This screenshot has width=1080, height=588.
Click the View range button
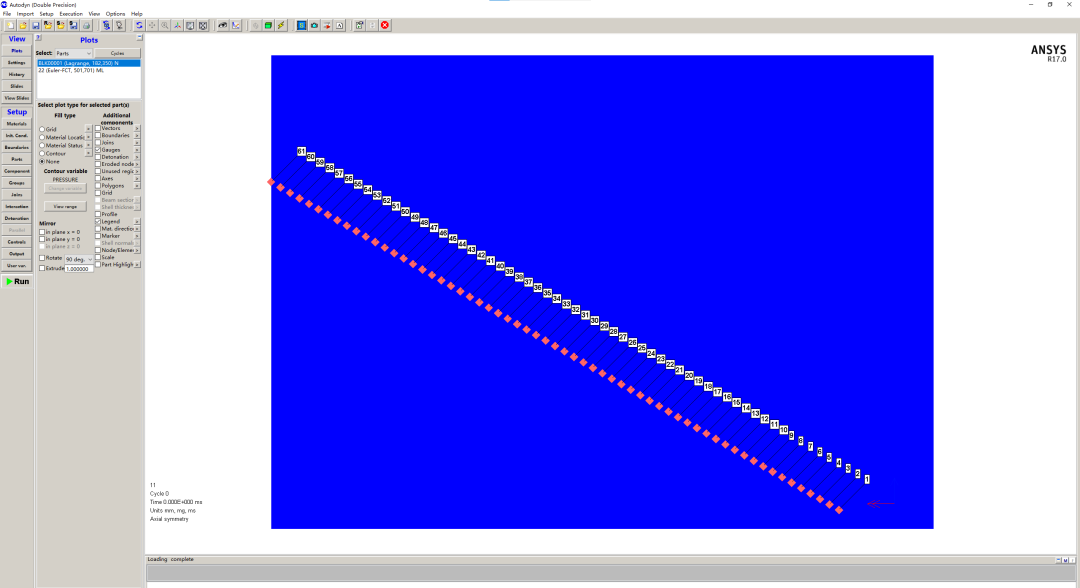65,207
